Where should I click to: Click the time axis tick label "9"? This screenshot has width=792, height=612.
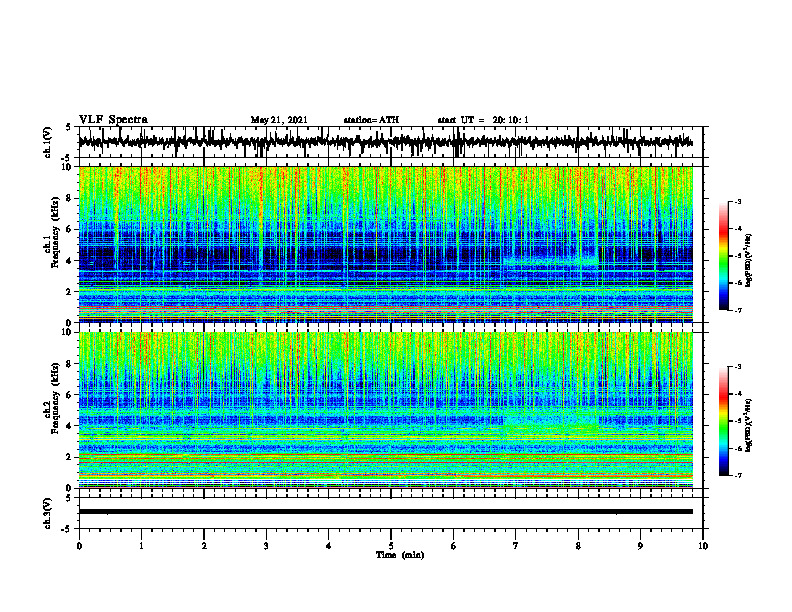[640, 546]
